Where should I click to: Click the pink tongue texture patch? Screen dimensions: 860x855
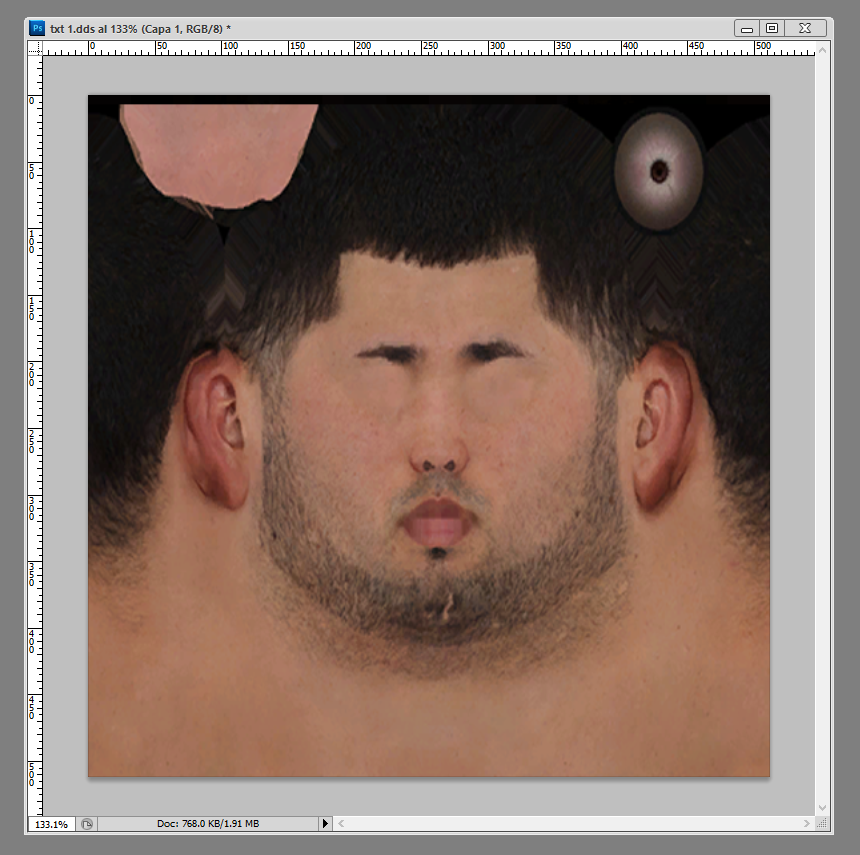tap(219, 156)
